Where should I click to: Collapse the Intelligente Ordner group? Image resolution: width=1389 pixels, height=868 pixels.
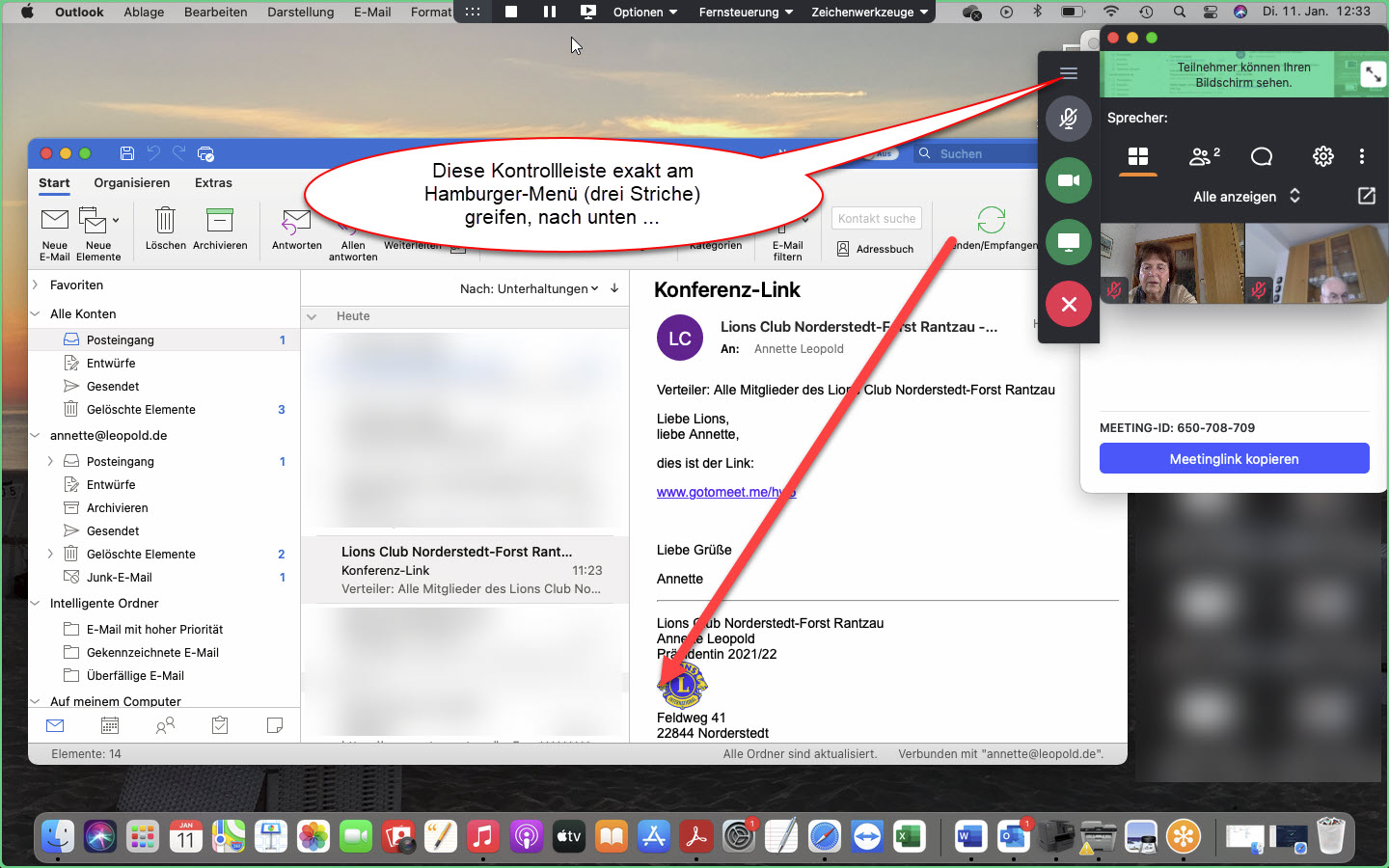pyautogui.click(x=36, y=603)
